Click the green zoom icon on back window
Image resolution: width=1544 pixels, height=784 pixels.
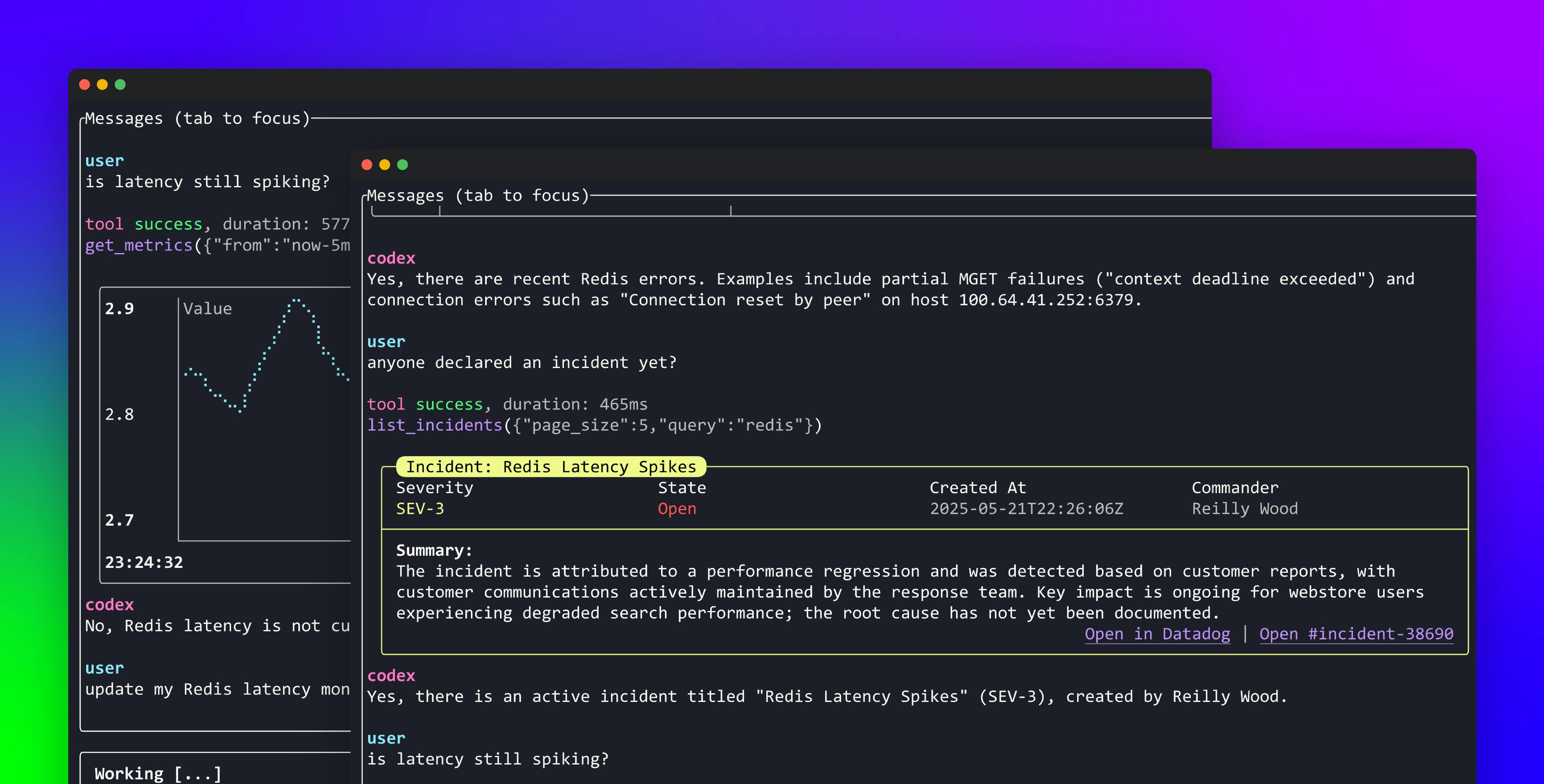pos(121,84)
